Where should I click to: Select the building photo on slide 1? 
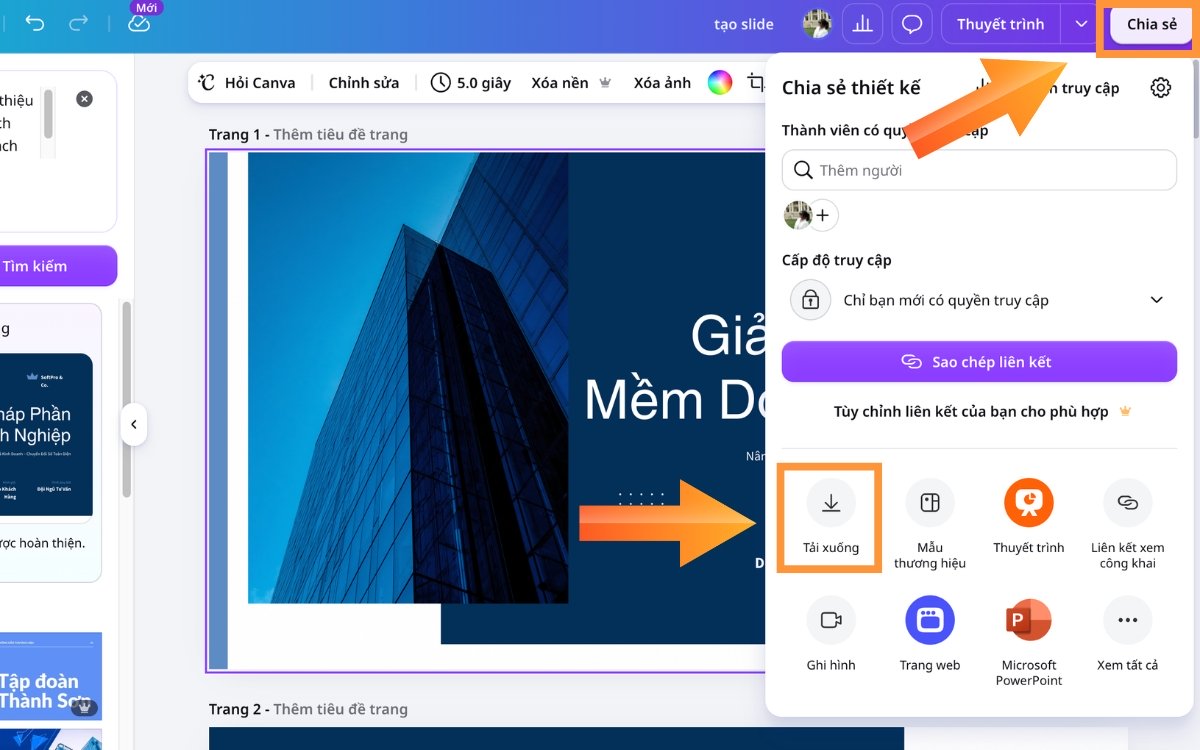pyautogui.click(x=408, y=378)
